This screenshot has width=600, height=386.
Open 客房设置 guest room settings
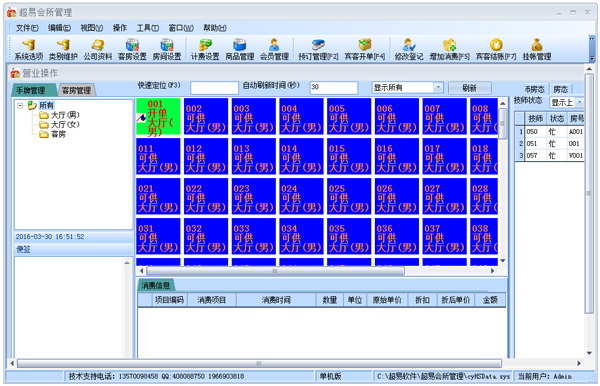[x=132, y=49]
